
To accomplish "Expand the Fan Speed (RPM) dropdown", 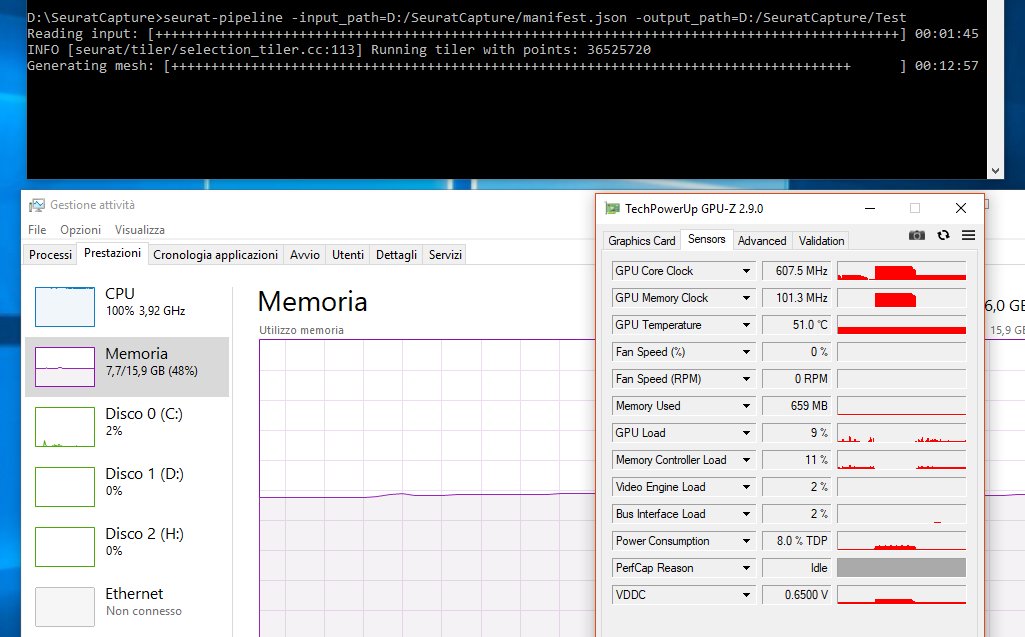I will [746, 379].
